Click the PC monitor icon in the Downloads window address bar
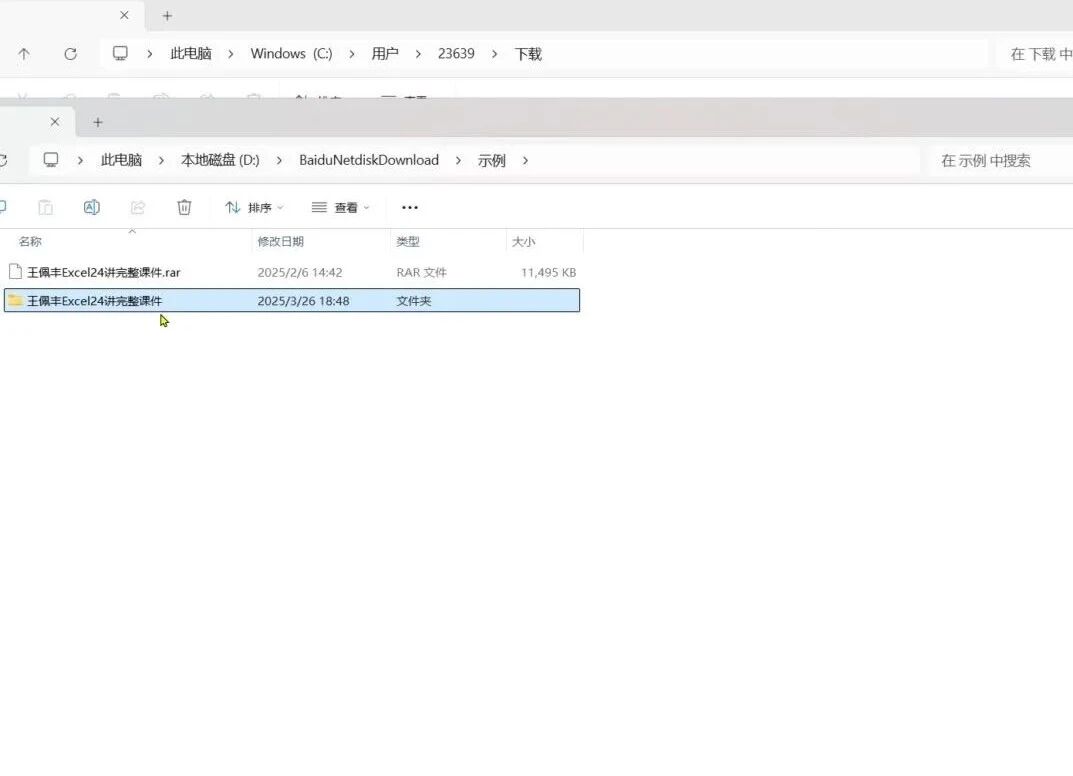 [x=120, y=53]
